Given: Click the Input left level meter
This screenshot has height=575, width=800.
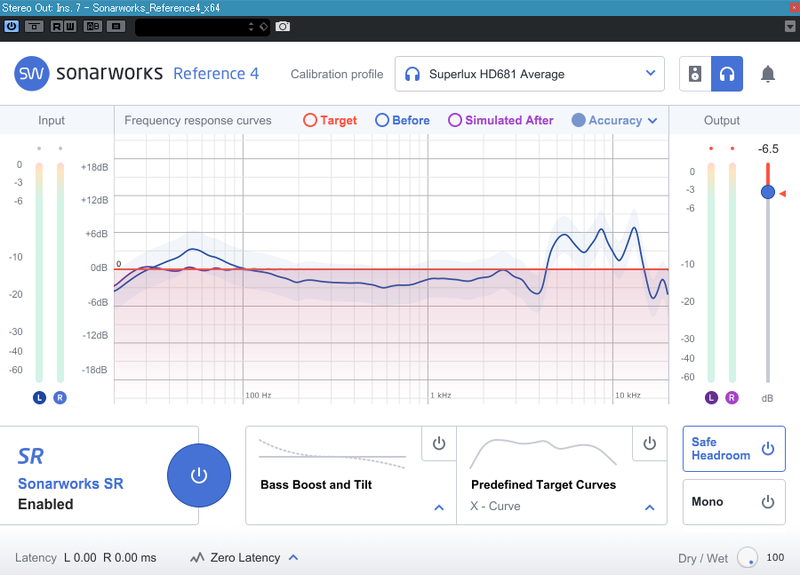Looking at the screenshot, I should 39,272.
